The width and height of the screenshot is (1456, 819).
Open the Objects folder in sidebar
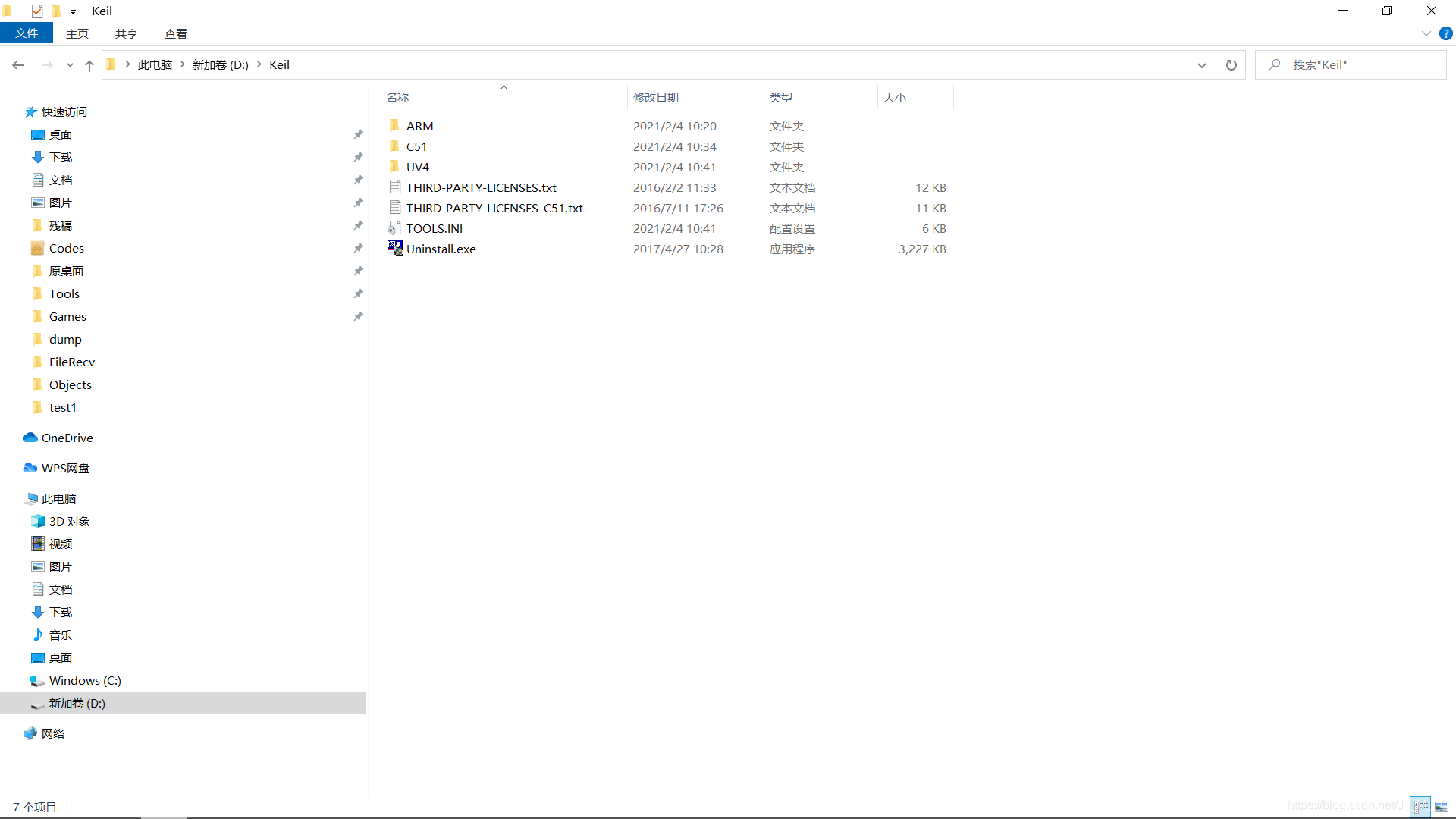[71, 384]
